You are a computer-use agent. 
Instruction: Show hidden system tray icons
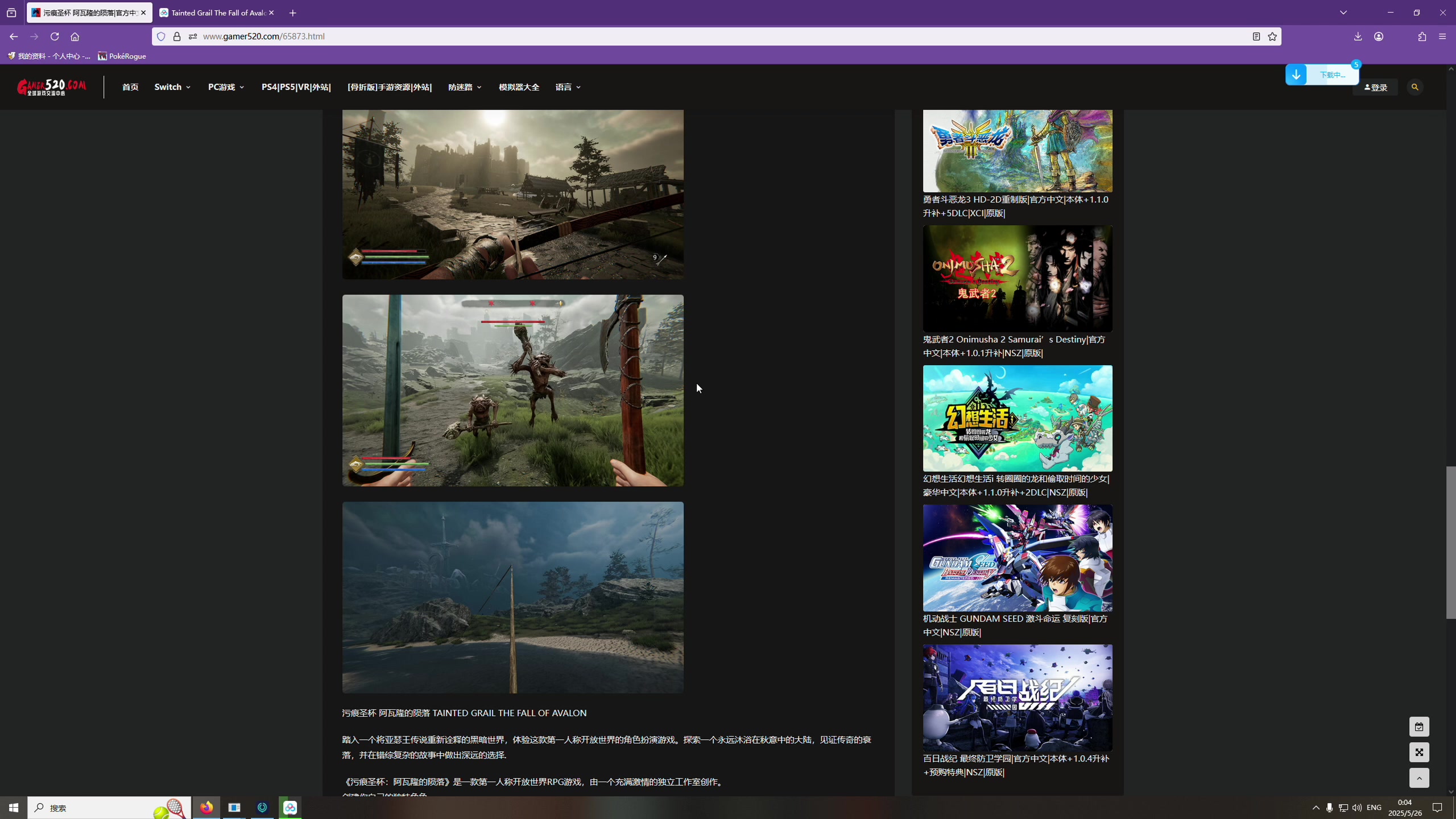point(1316,808)
